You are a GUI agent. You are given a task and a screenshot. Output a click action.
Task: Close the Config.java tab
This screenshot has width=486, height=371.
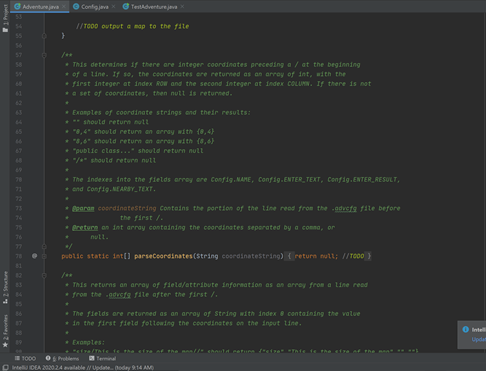[114, 7]
